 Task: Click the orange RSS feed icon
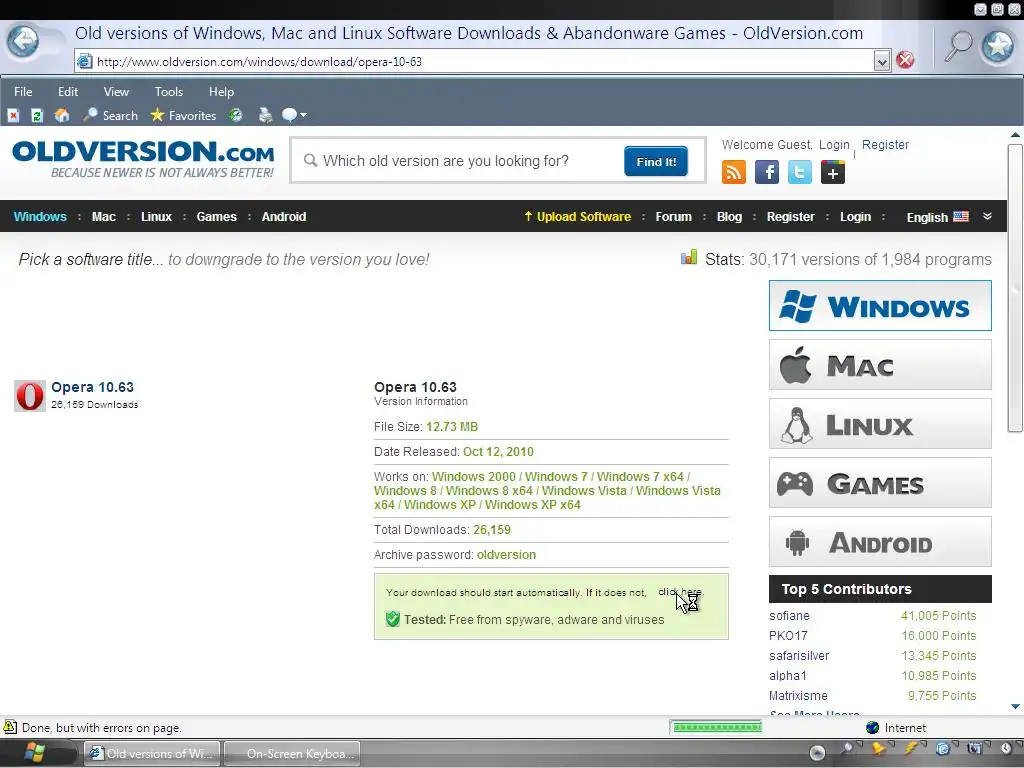(x=734, y=172)
